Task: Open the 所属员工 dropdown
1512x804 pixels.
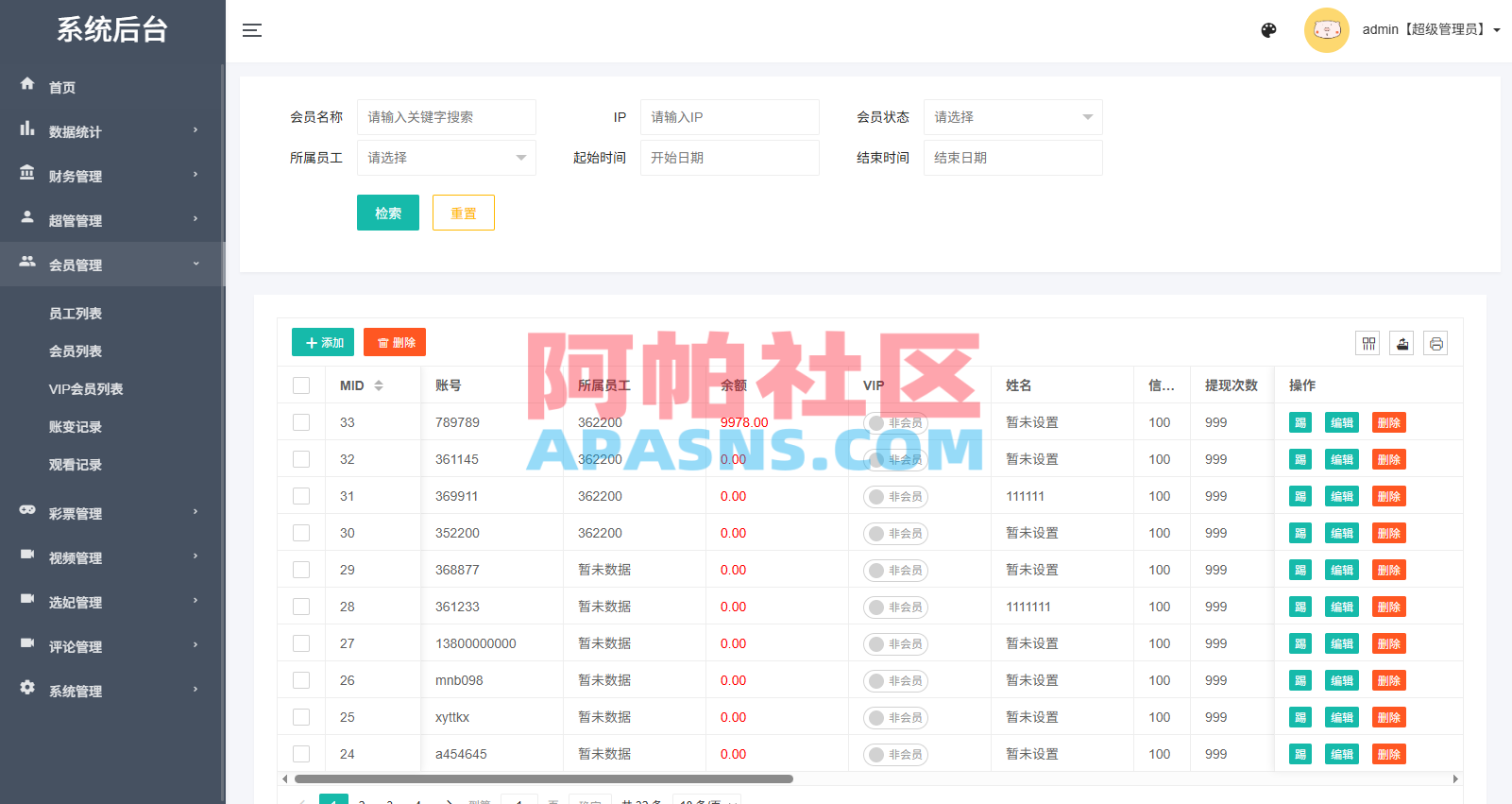Action: click(446, 158)
